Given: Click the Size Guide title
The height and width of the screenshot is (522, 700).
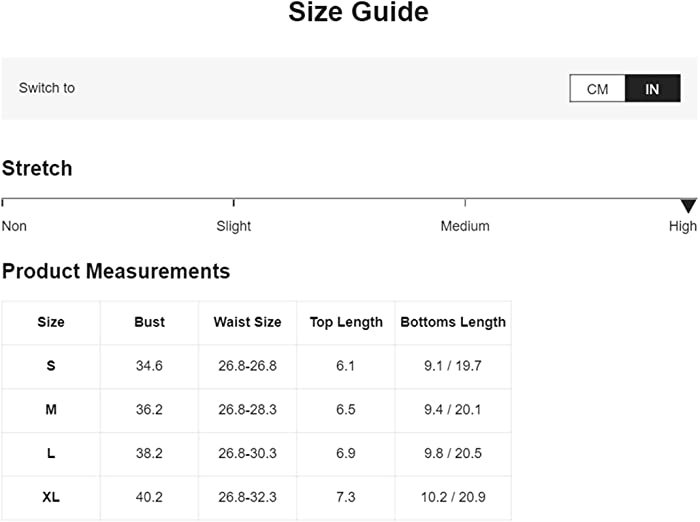Looking at the screenshot, I should (x=358, y=12).
